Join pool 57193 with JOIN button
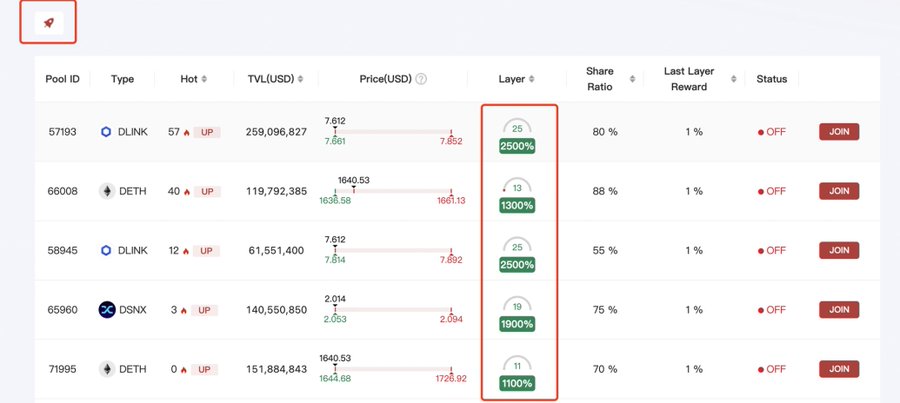Viewport: 900px width, 403px height. pos(839,132)
